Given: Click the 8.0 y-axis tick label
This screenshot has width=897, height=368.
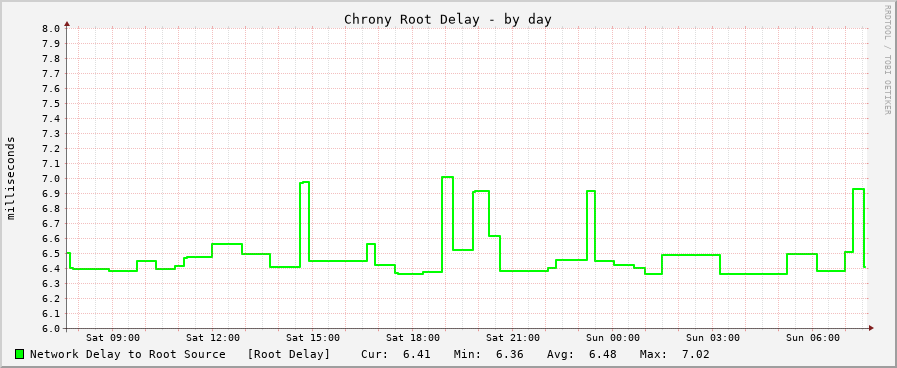Looking at the screenshot, I should (51, 29).
